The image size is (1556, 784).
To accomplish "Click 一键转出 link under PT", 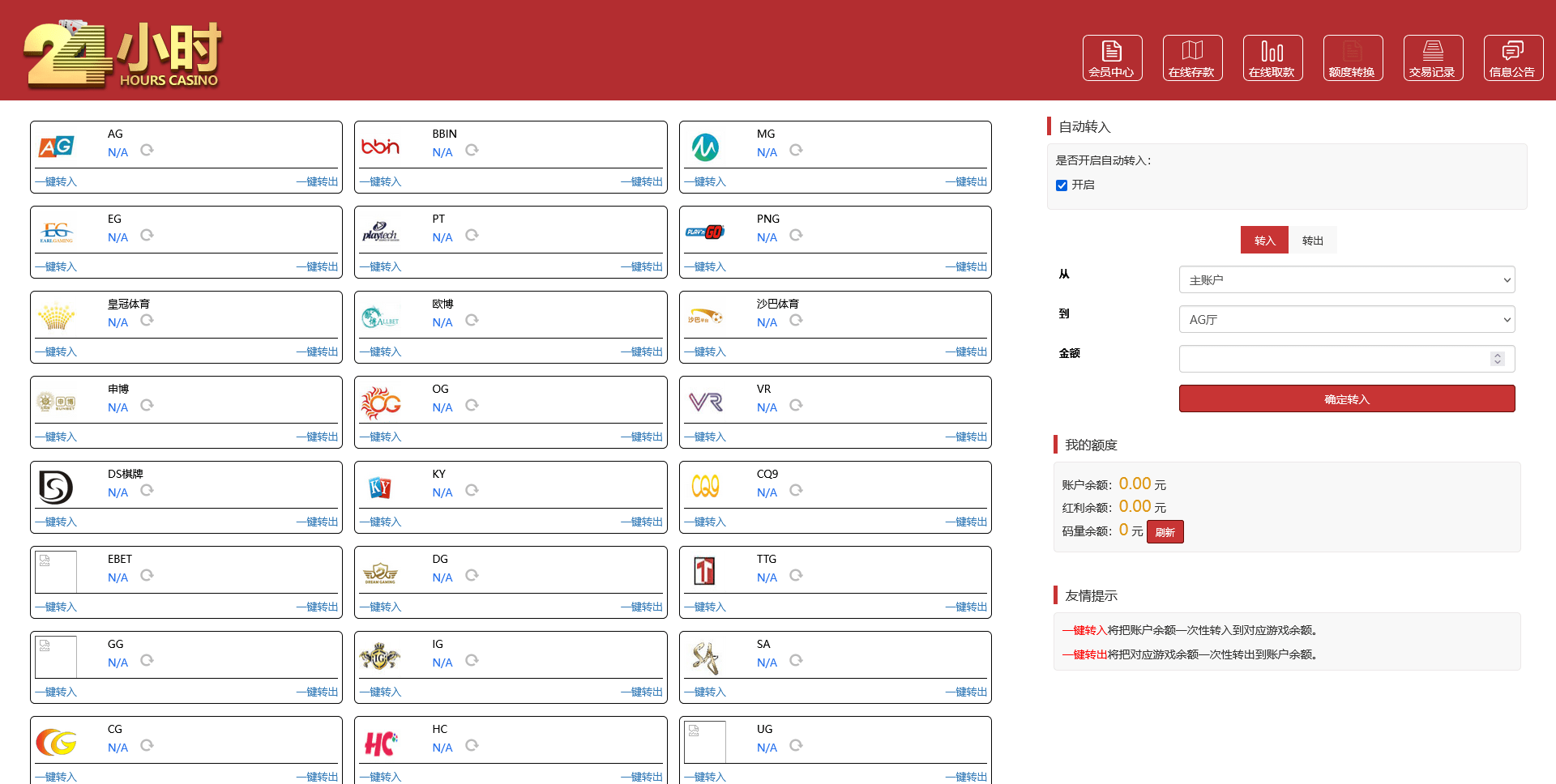I will [642, 267].
